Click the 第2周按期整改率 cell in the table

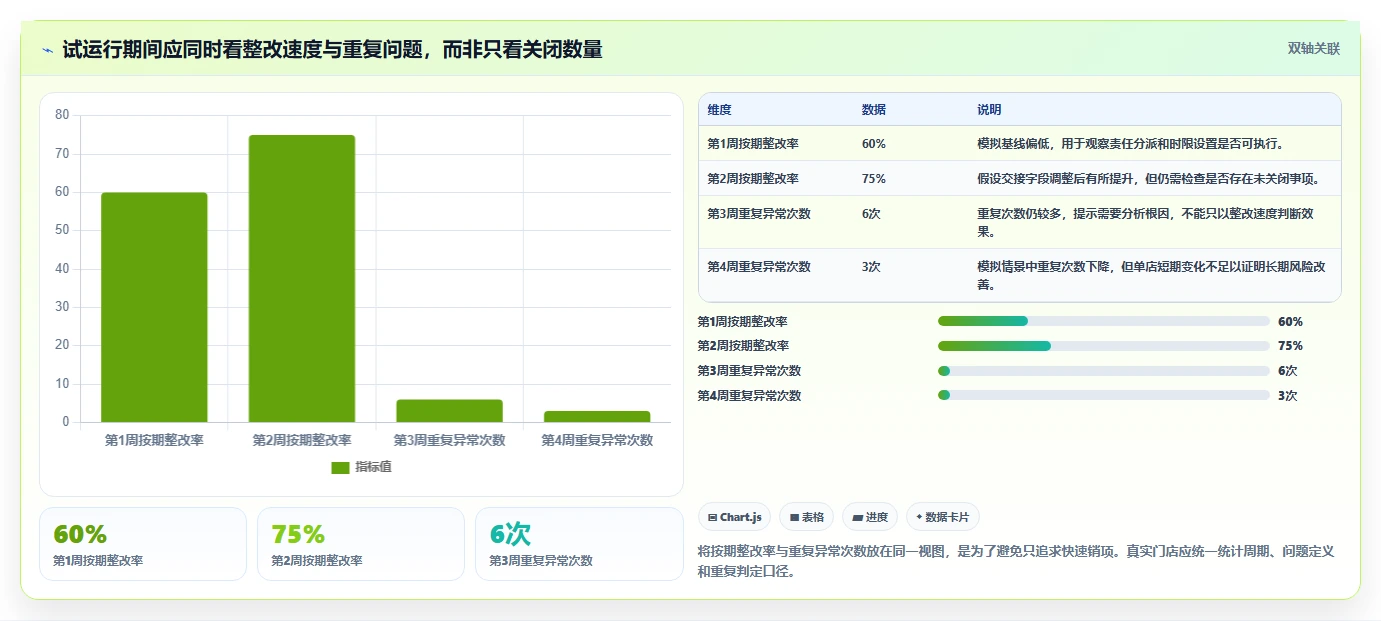tap(752, 179)
